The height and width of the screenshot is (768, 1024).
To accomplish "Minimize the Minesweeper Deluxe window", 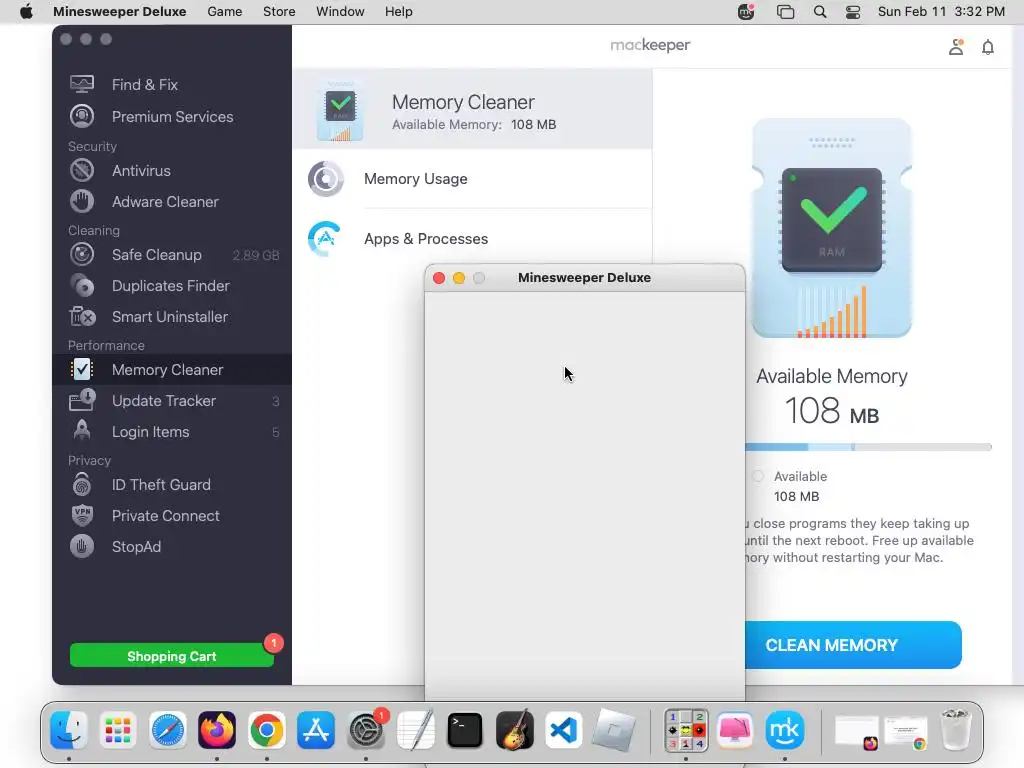I will (459, 278).
